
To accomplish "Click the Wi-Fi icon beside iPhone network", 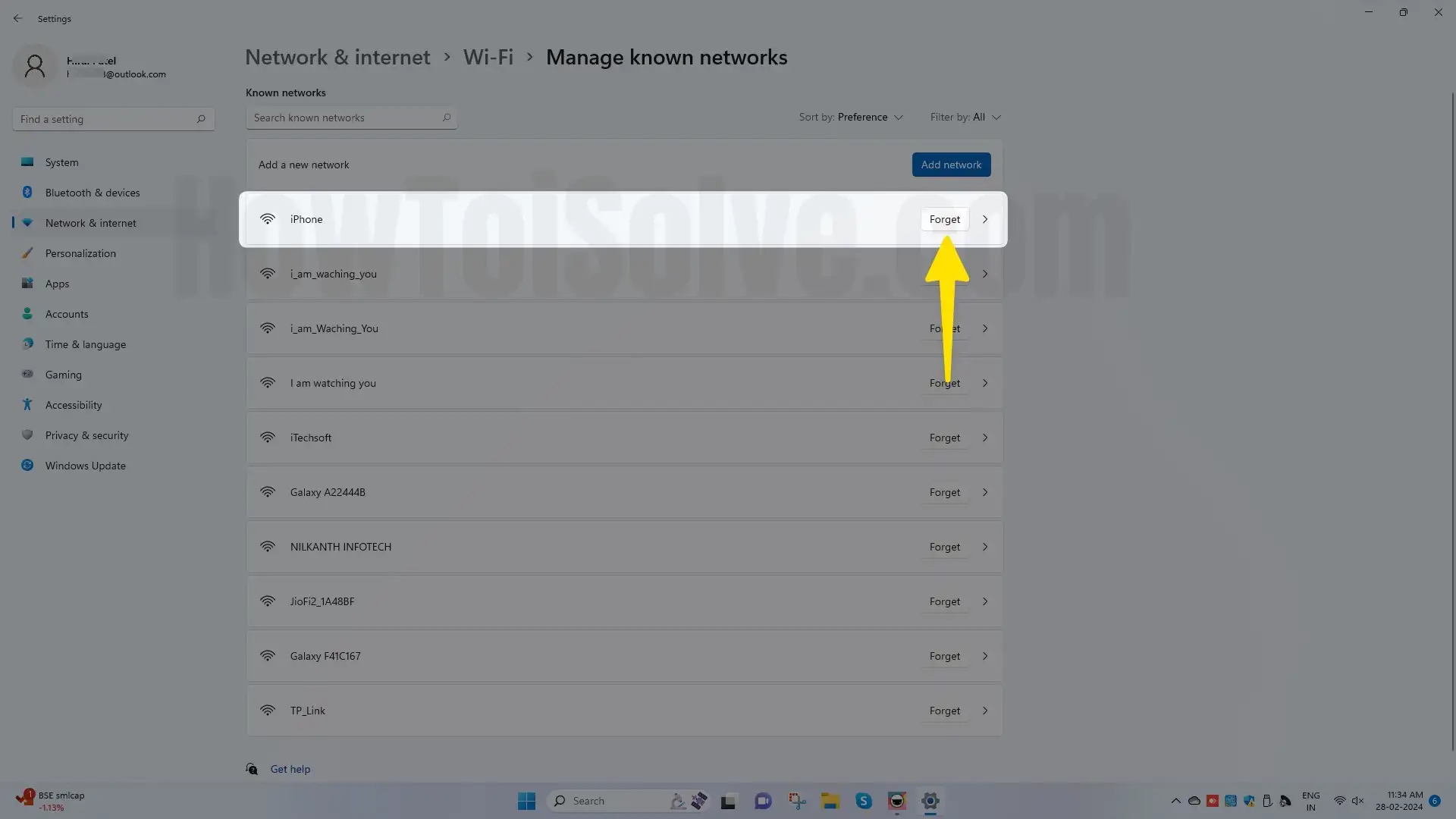I will click(268, 219).
